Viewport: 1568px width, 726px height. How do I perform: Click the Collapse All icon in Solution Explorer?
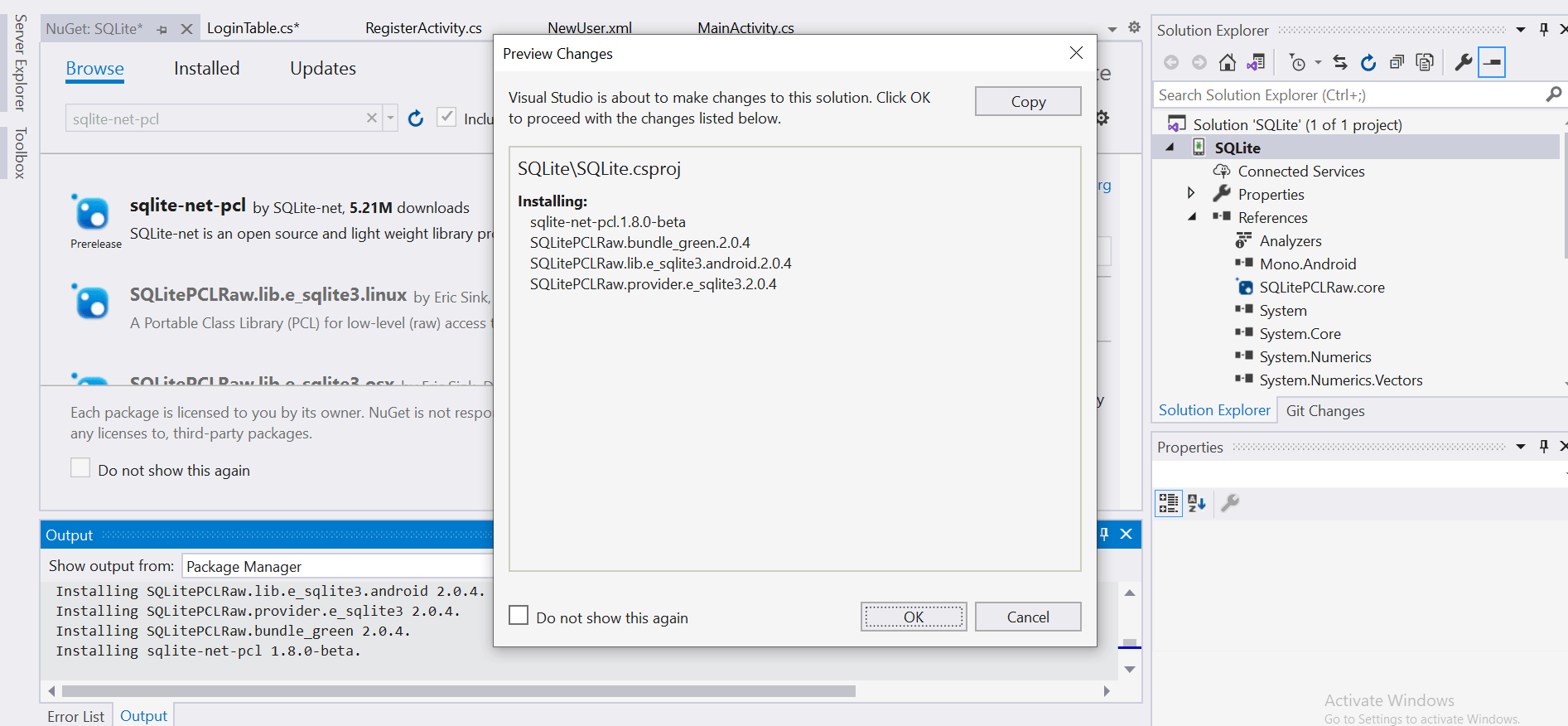point(1397,62)
